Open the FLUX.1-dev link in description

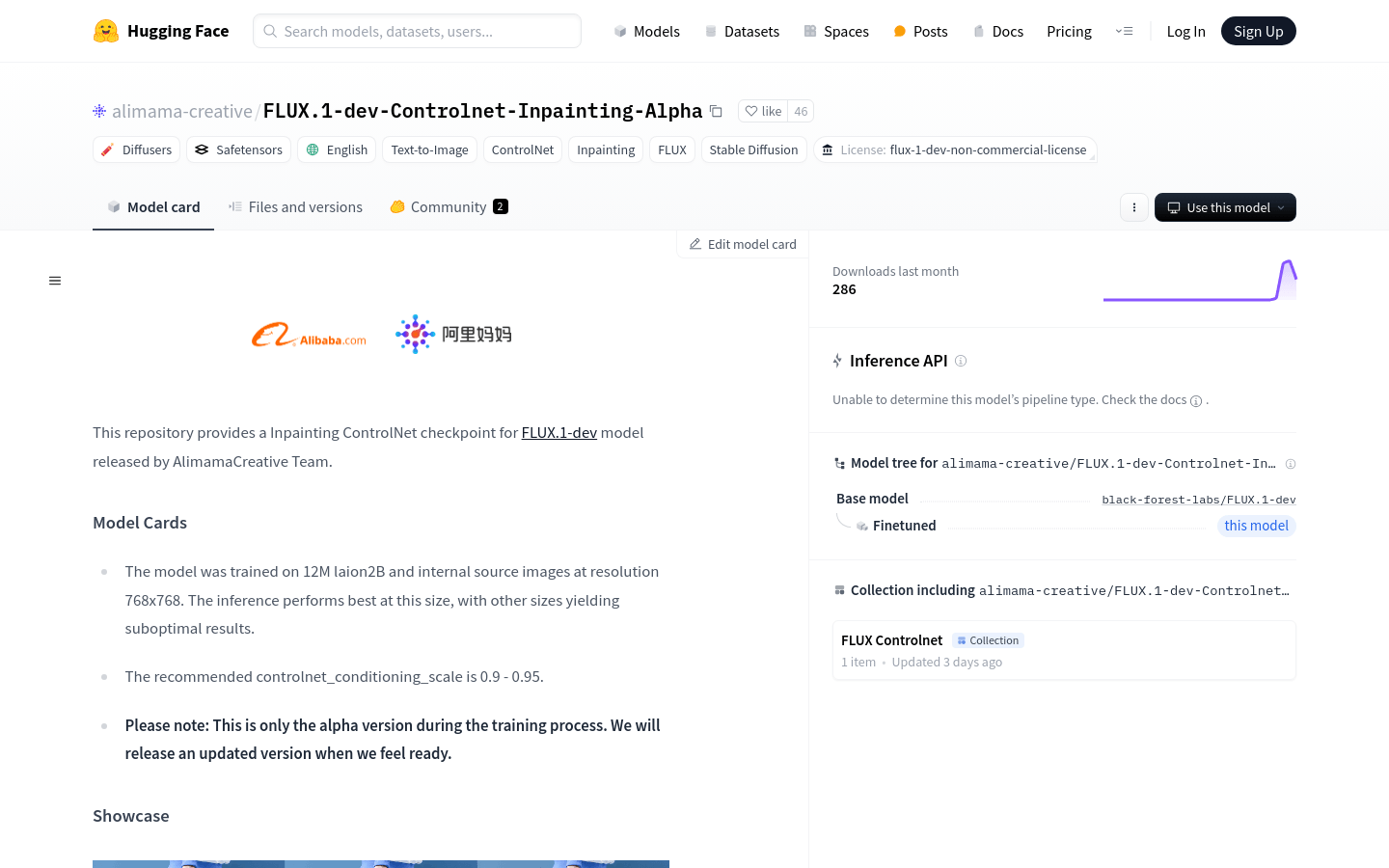(x=559, y=433)
